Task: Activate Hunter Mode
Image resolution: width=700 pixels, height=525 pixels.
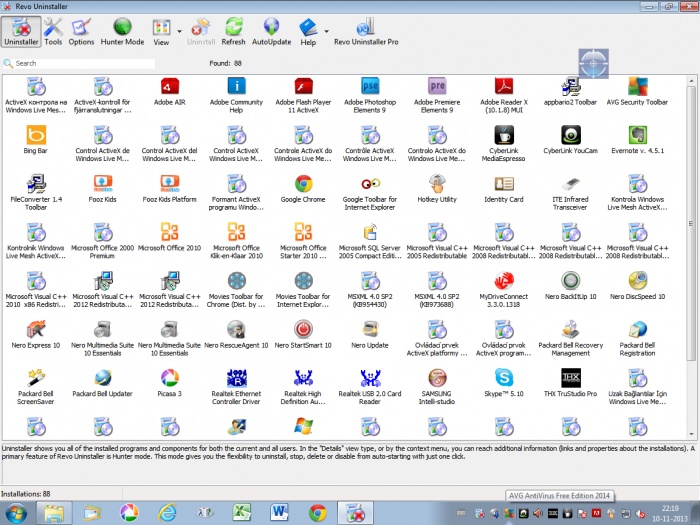Action: (x=122, y=32)
